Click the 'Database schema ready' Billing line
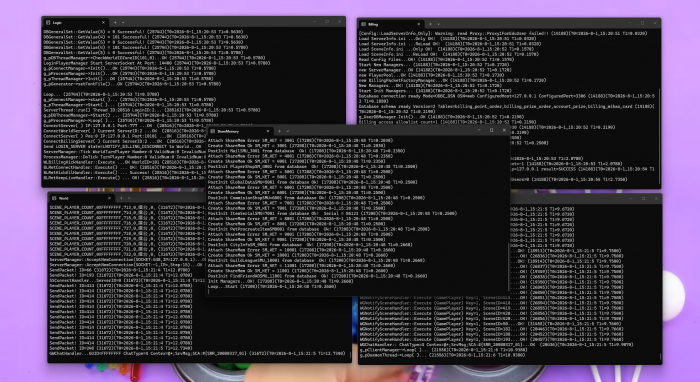Viewport: 700px width, 382px height. pos(507,108)
